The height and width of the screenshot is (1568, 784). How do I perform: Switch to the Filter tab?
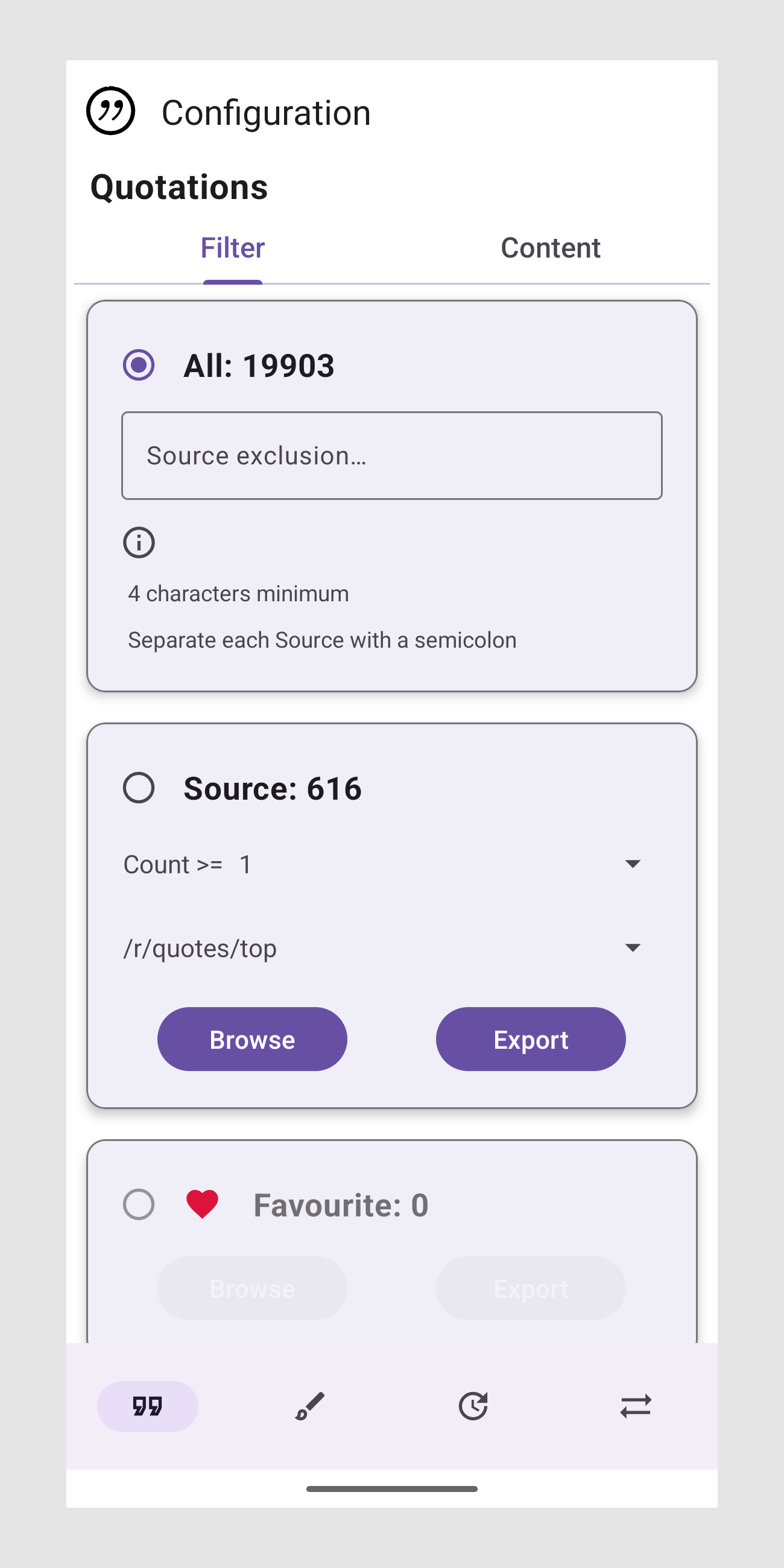pyautogui.click(x=233, y=248)
